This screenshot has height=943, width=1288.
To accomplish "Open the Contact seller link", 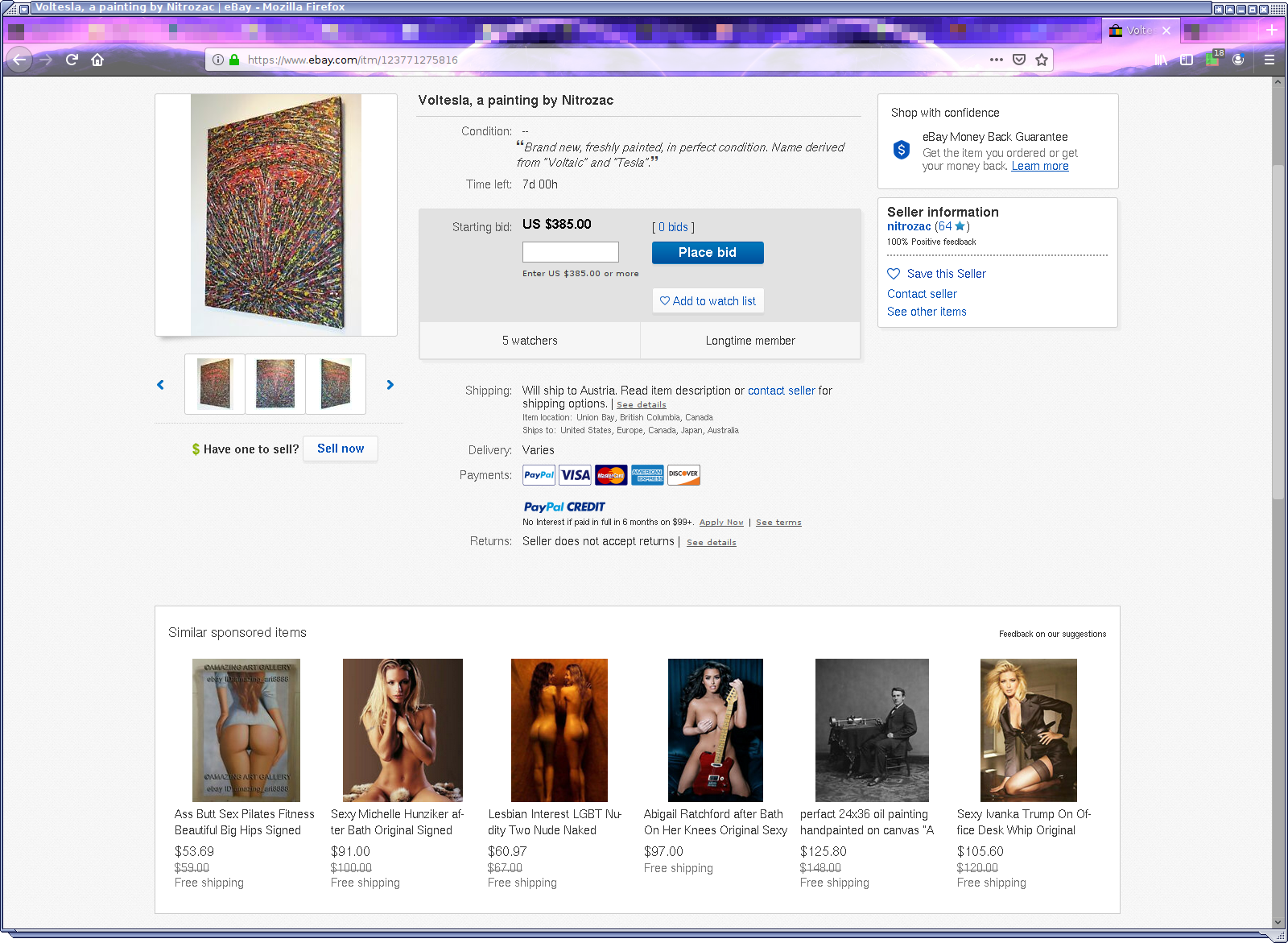I will pyautogui.click(x=922, y=294).
